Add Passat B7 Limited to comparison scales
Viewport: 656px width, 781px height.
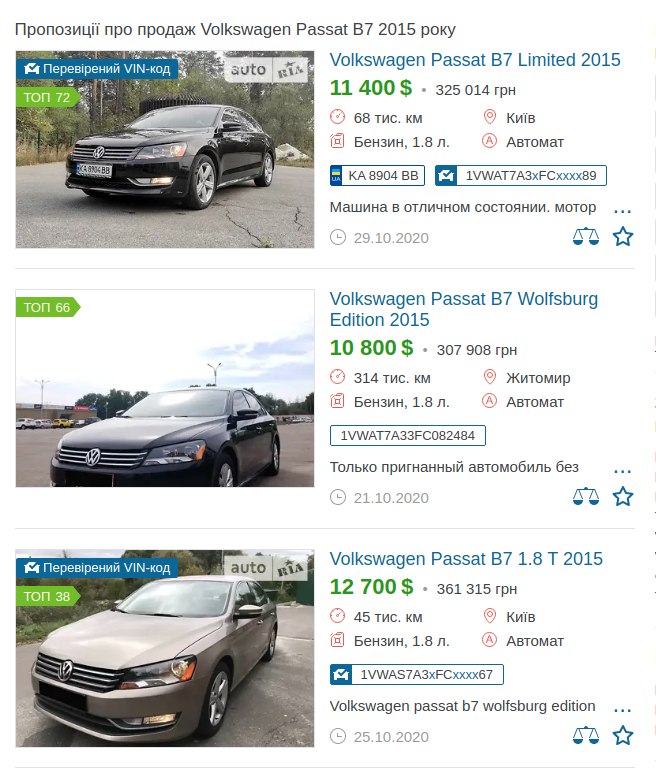click(x=586, y=237)
